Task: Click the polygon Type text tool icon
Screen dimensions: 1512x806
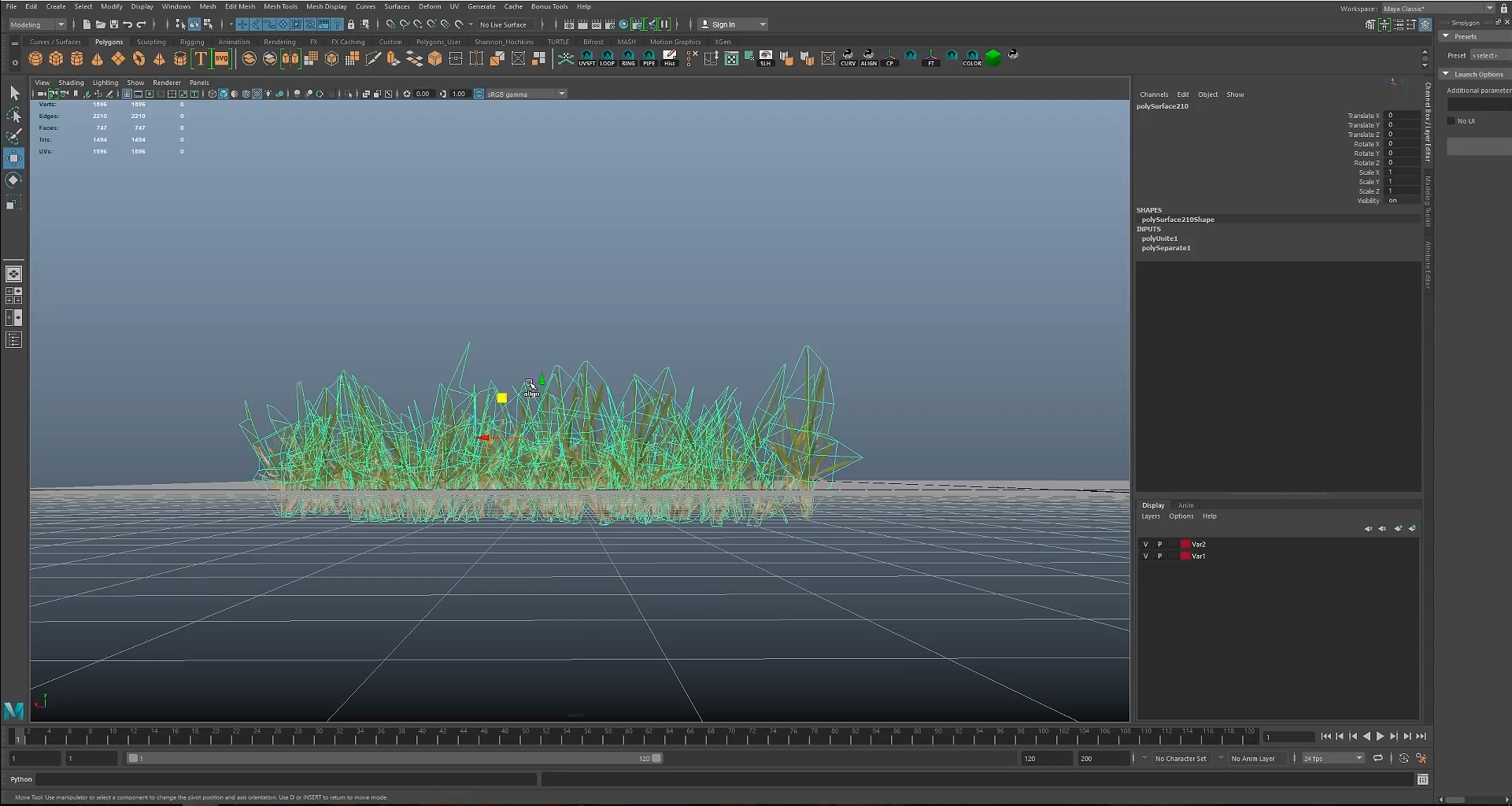Action: click(201, 58)
